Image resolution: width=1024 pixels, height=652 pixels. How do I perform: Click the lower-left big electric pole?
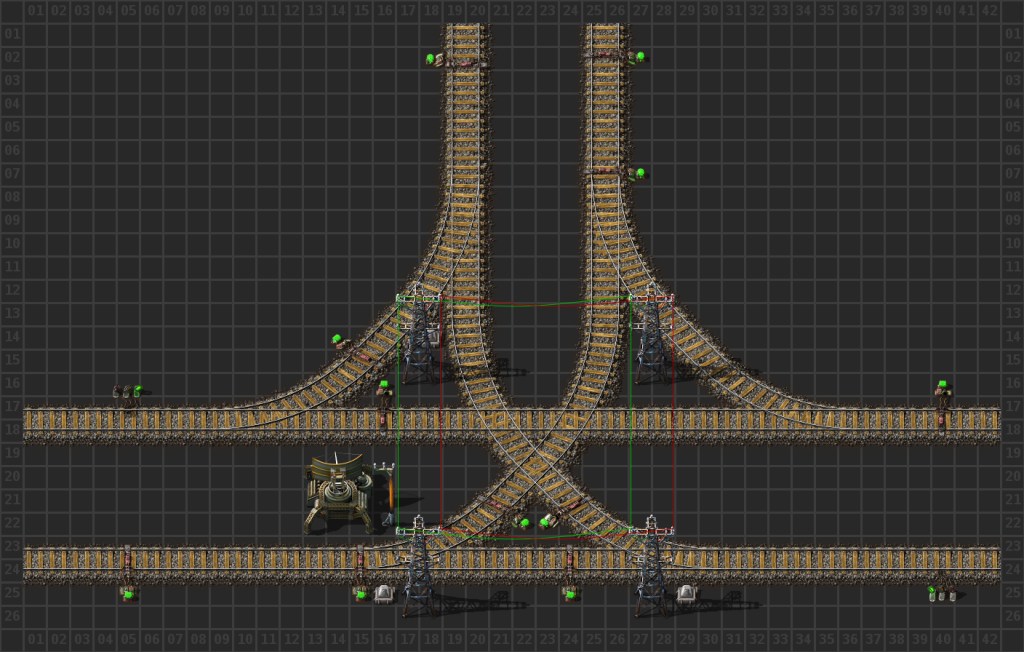(419, 567)
